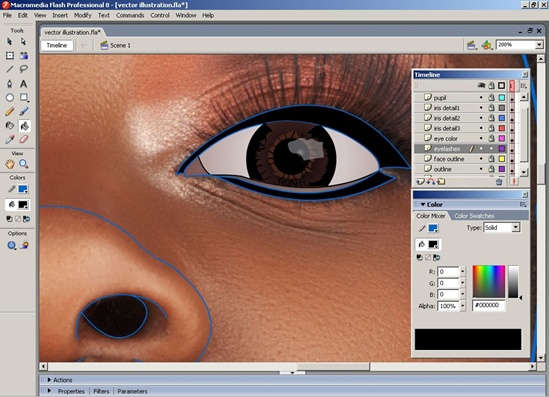Select the Subselection tool

23,42
